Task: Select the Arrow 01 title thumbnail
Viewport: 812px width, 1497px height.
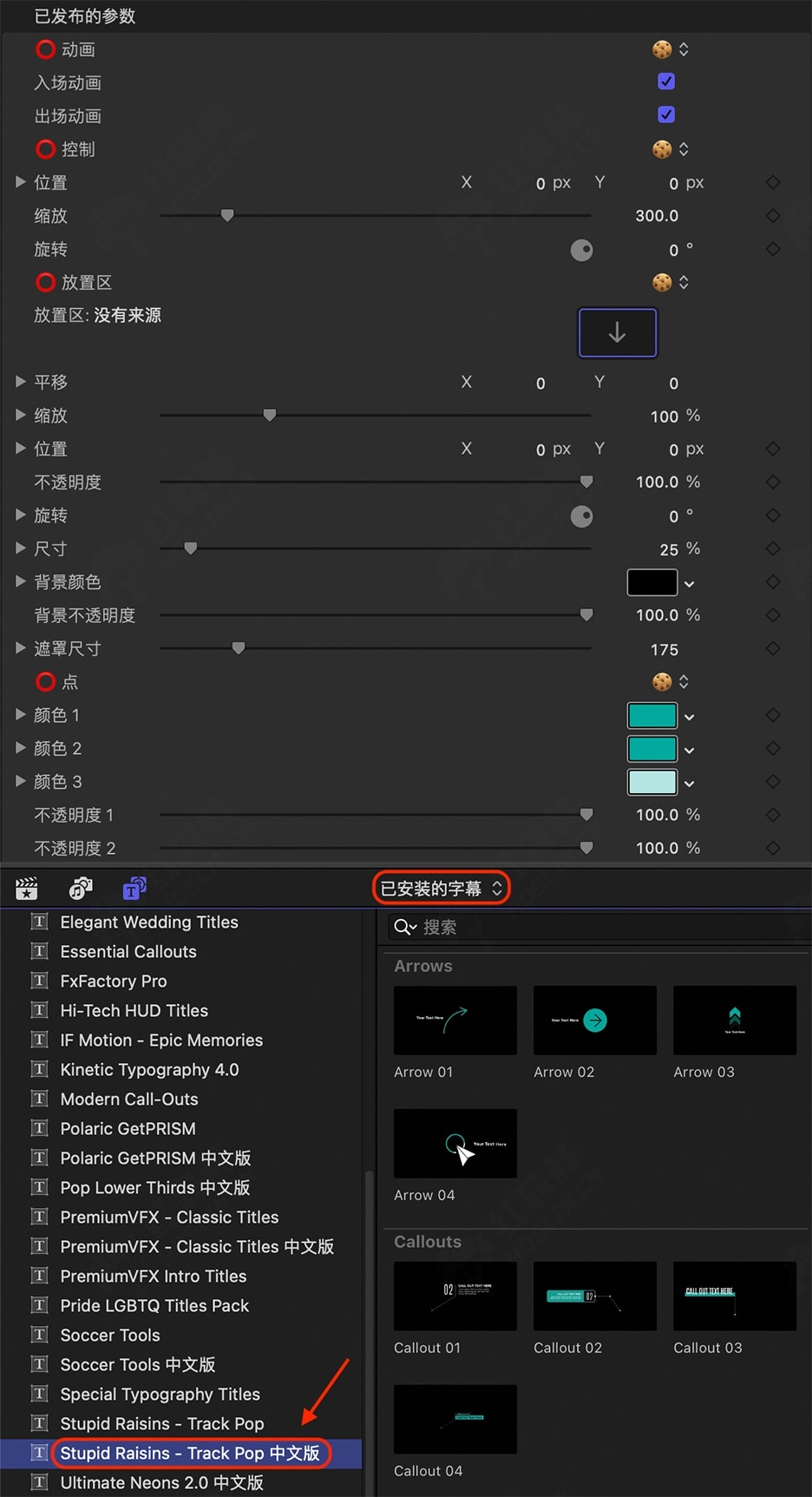Action: 455,1021
